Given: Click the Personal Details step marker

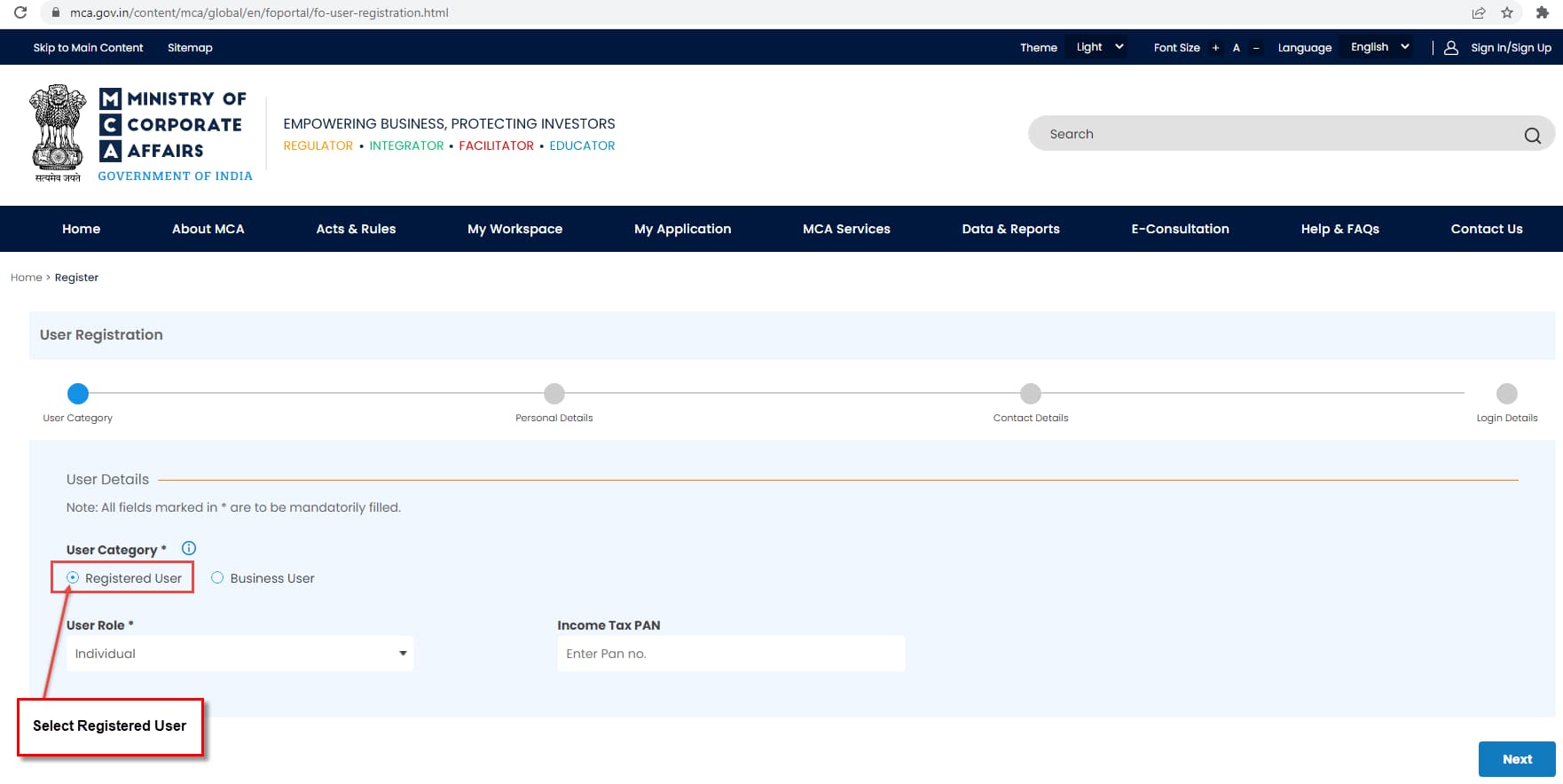Looking at the screenshot, I should point(554,394).
